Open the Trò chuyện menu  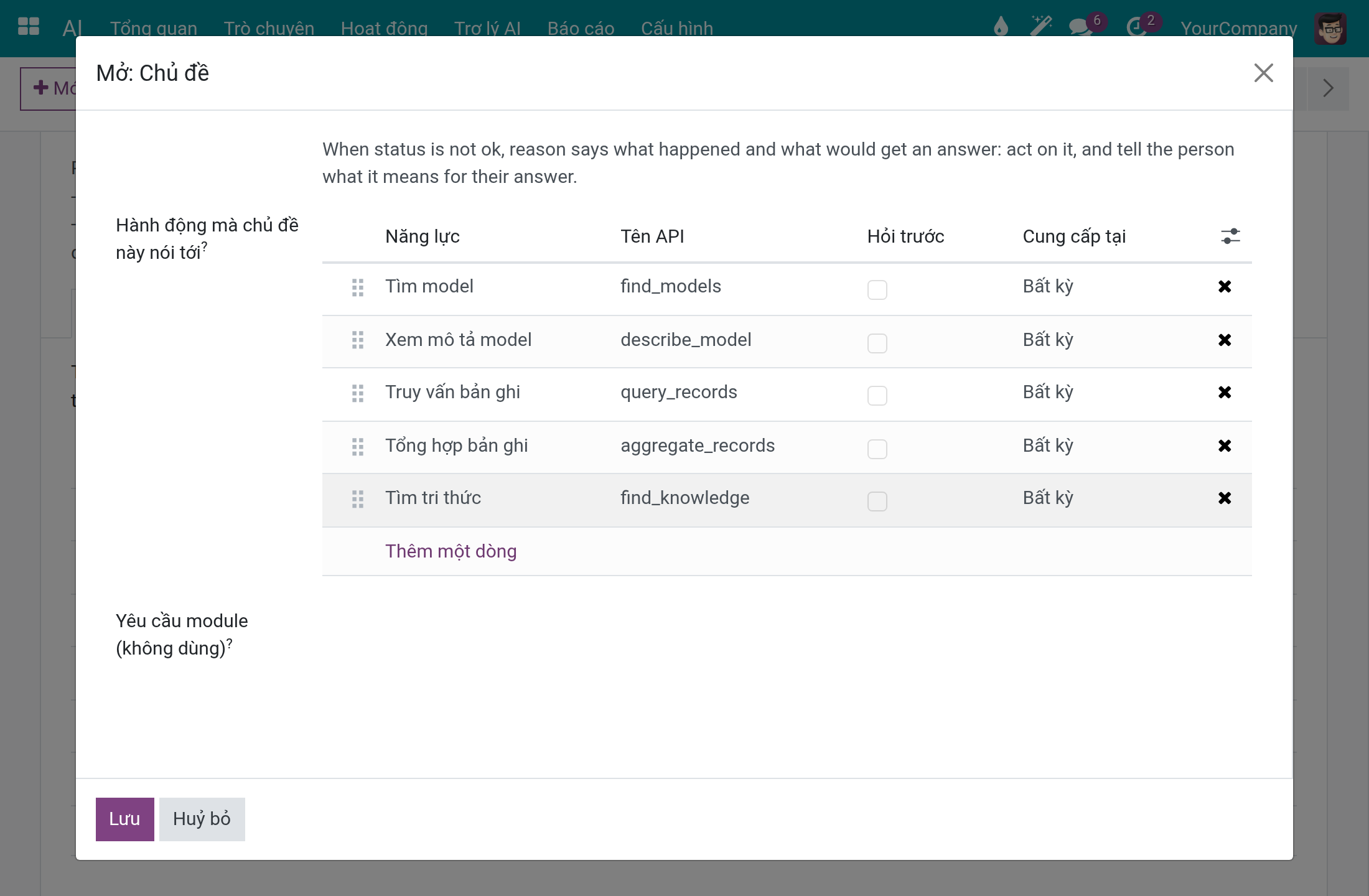[x=269, y=28]
